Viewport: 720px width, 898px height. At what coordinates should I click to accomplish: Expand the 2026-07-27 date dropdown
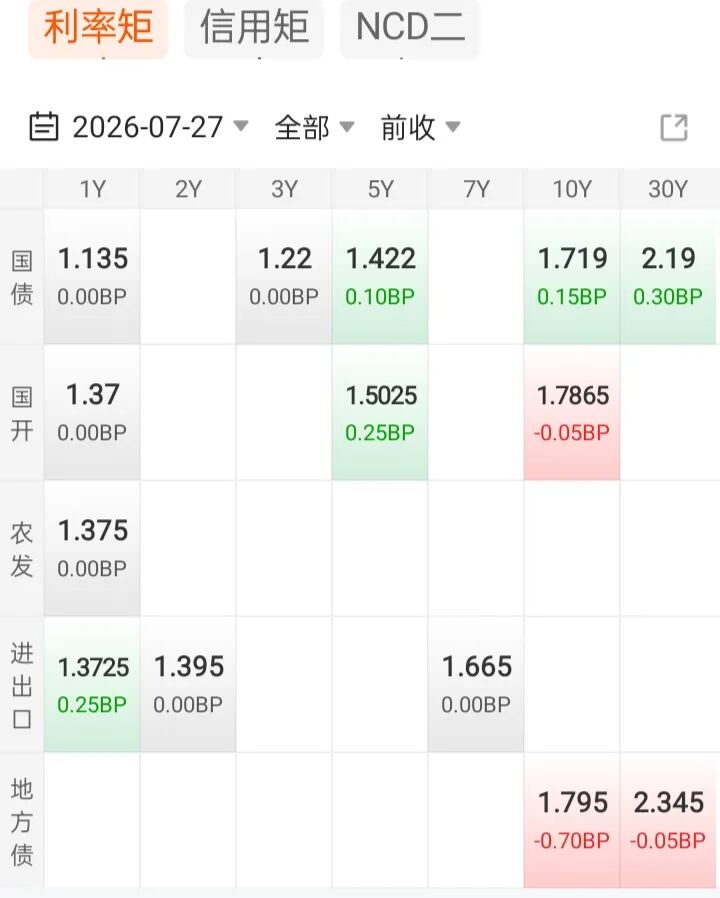tap(160, 127)
